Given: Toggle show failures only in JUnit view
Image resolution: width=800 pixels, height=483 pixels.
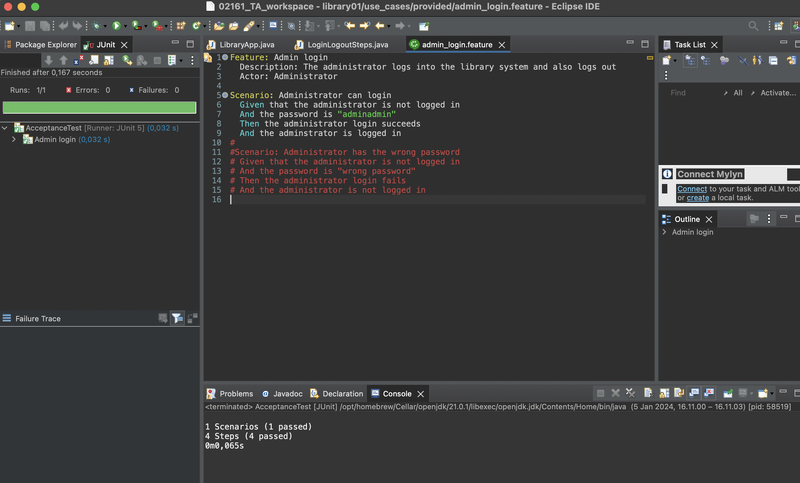Looking at the screenshot, I should [x=78, y=60].
